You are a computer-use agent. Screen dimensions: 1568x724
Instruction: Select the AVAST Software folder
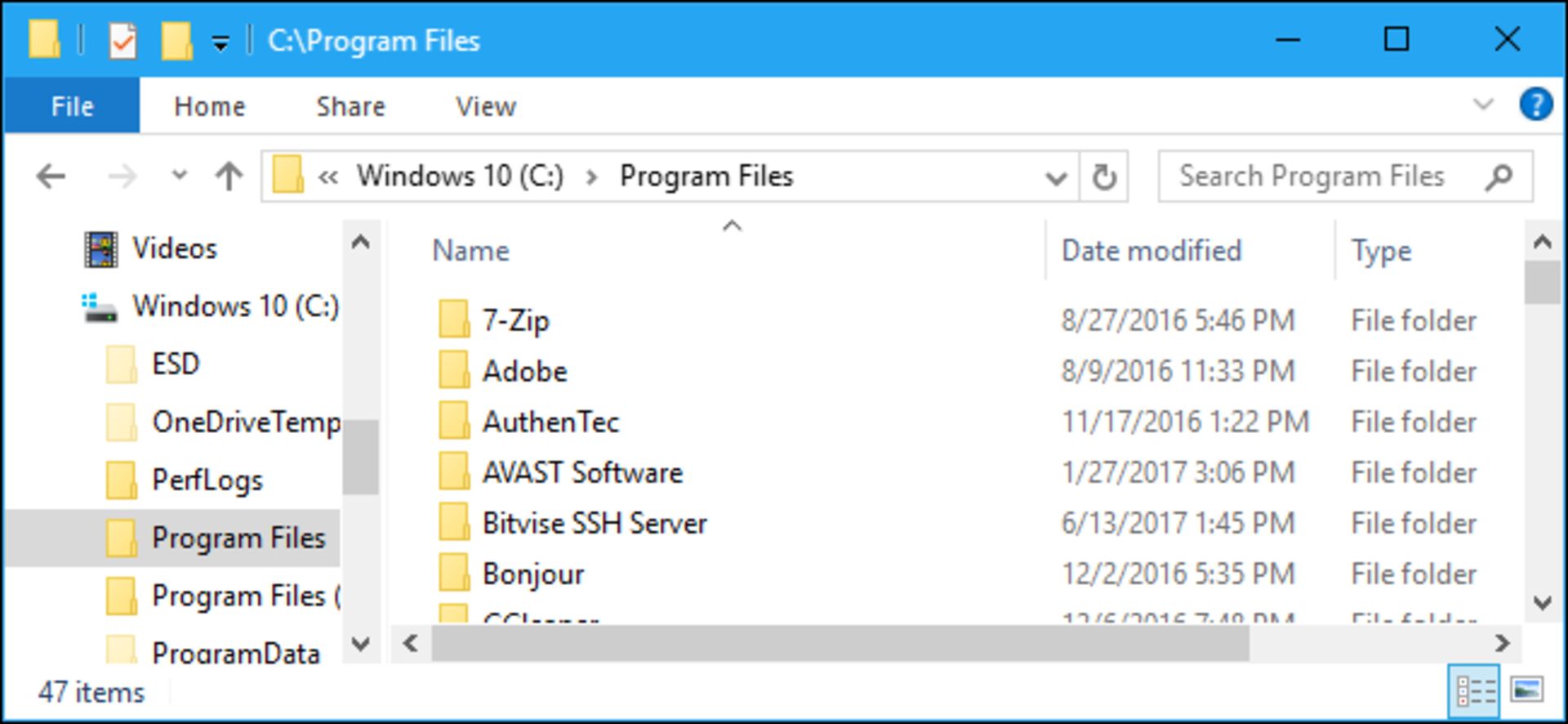click(x=582, y=472)
